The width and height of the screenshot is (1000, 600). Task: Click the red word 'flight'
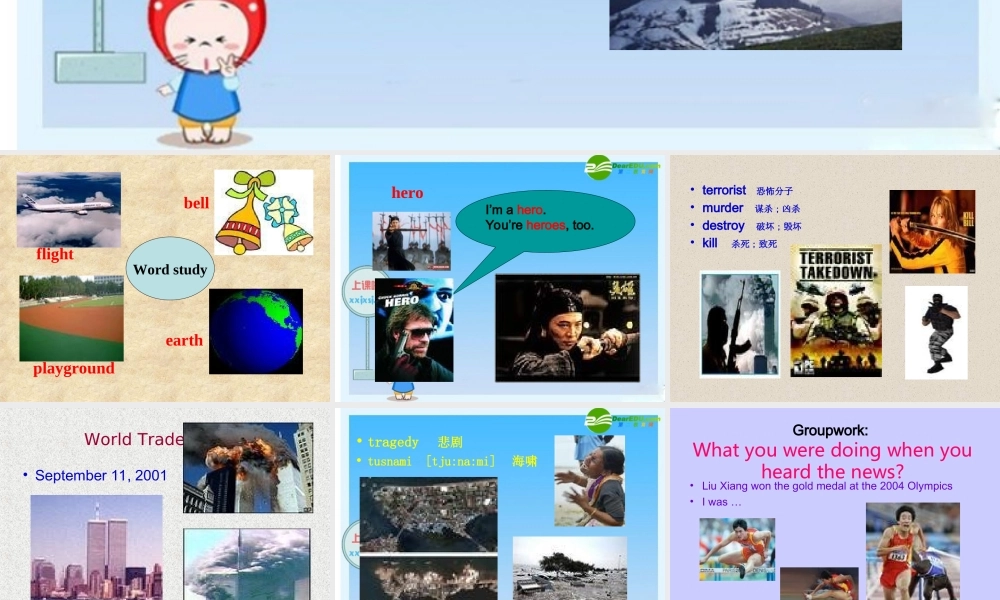click(x=55, y=254)
